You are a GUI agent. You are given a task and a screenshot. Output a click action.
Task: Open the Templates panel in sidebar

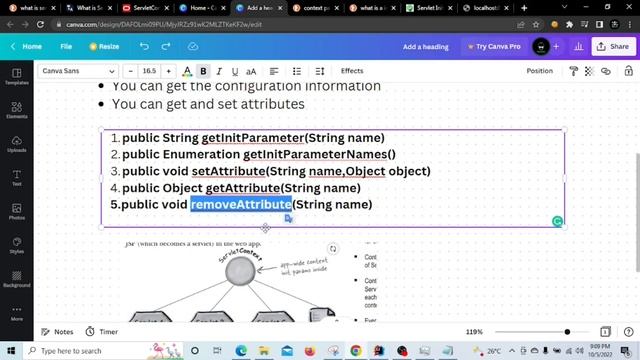click(17, 77)
